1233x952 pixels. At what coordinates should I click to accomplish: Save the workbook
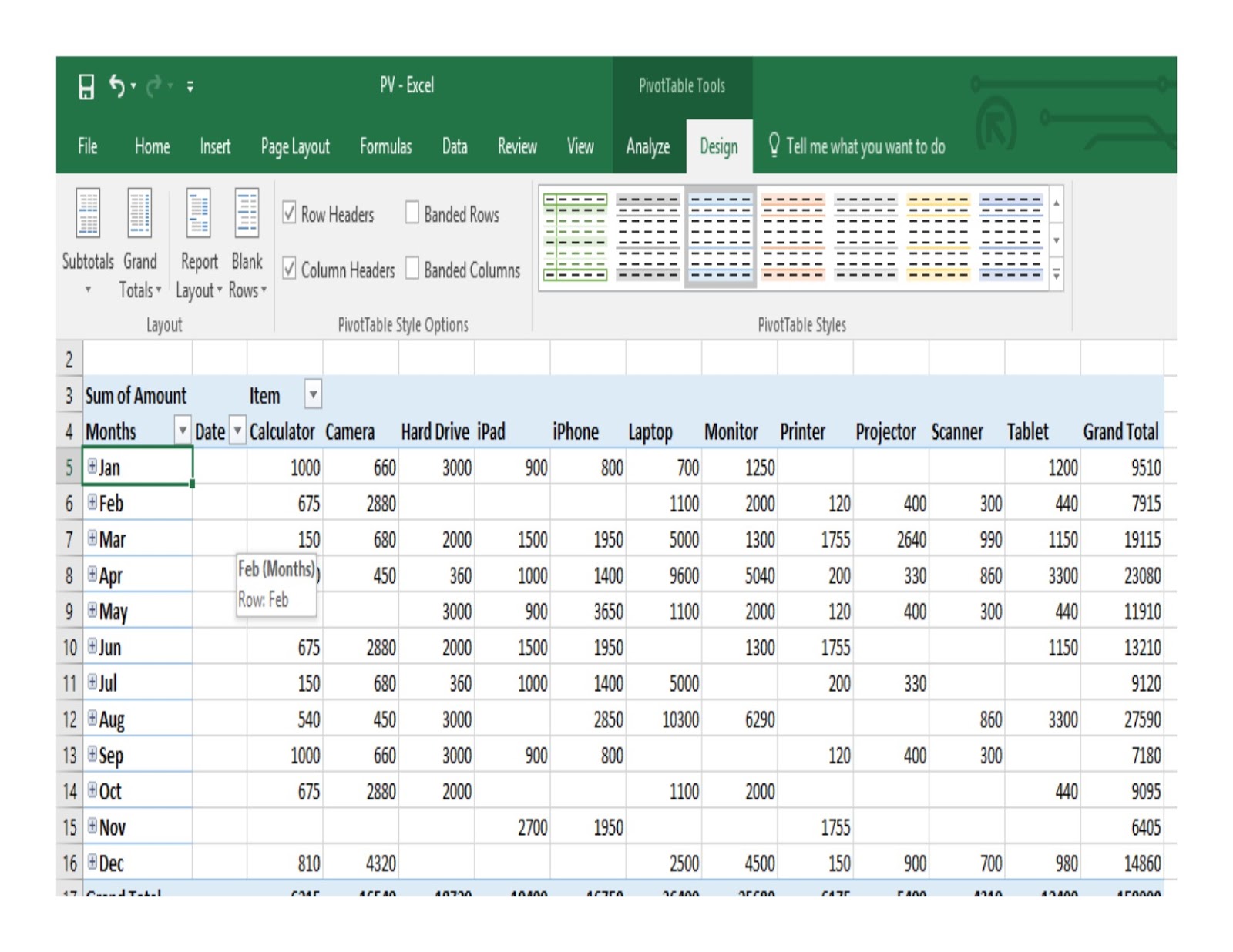tap(85, 85)
